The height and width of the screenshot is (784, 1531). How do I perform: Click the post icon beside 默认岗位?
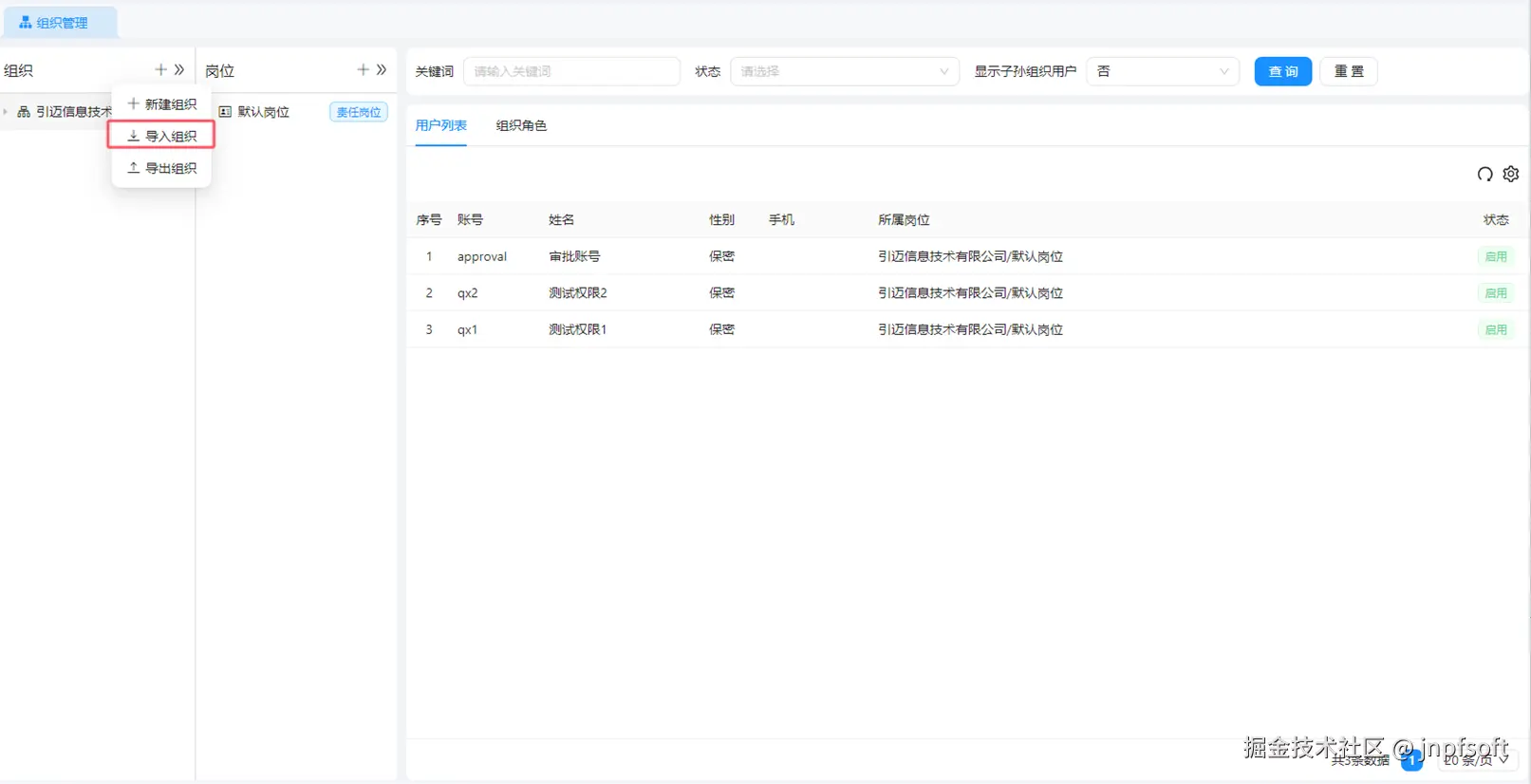tap(225, 112)
